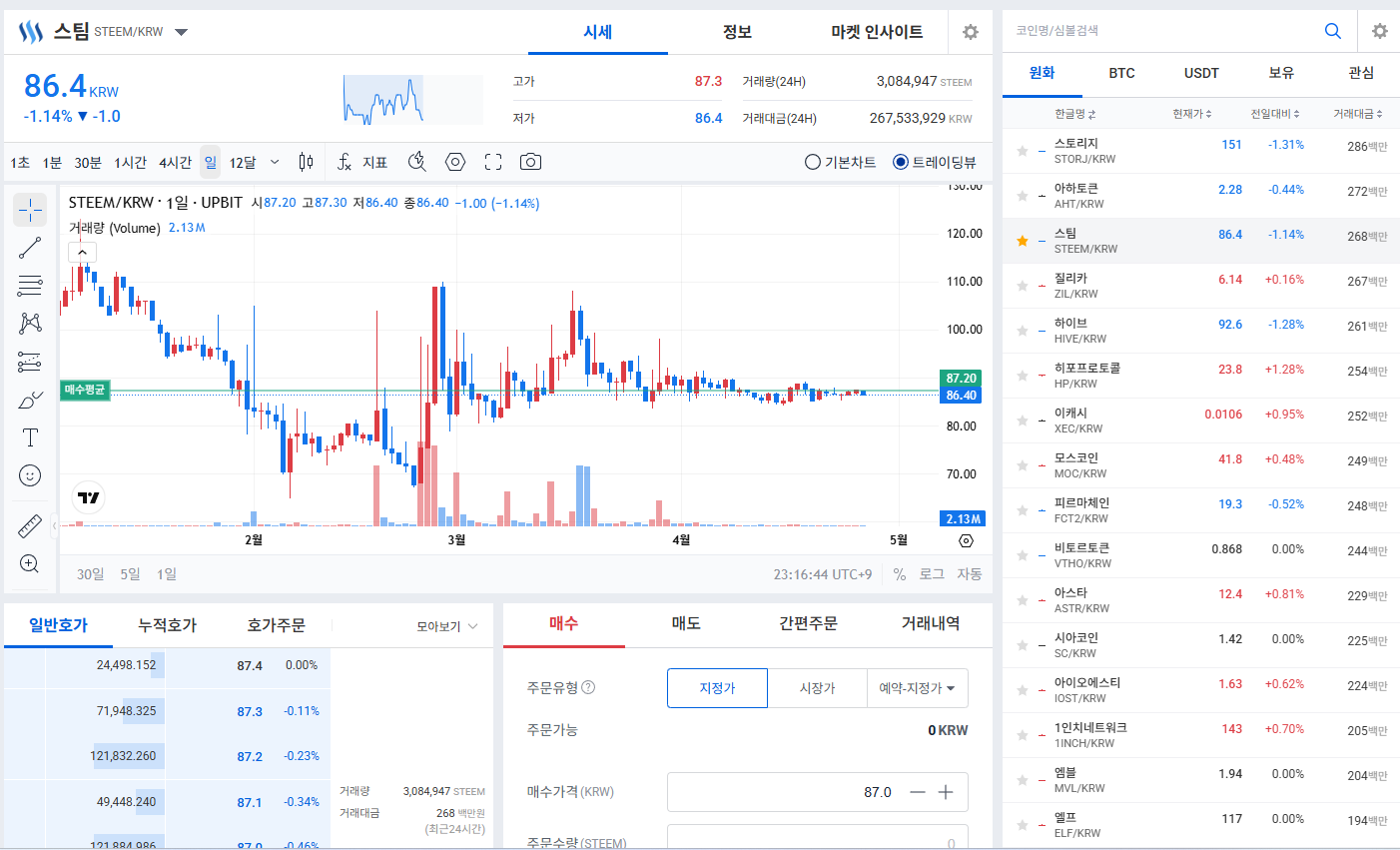Sort coin list by 전일대비

(1276, 114)
